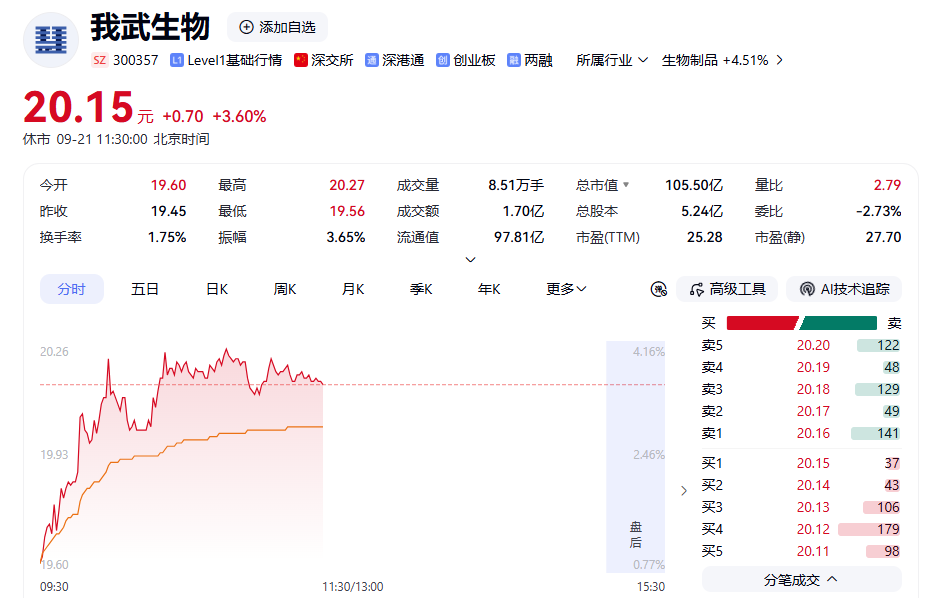Click the round chart settings icon beside 高级工具

point(659,289)
